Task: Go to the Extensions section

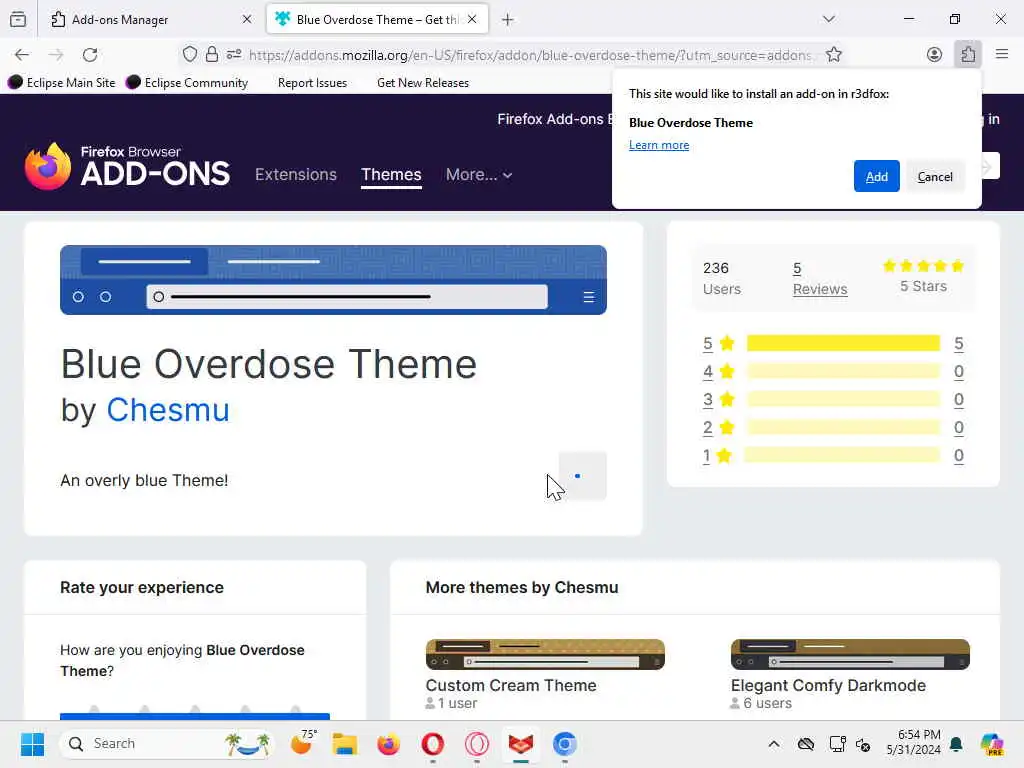Action: (x=296, y=174)
